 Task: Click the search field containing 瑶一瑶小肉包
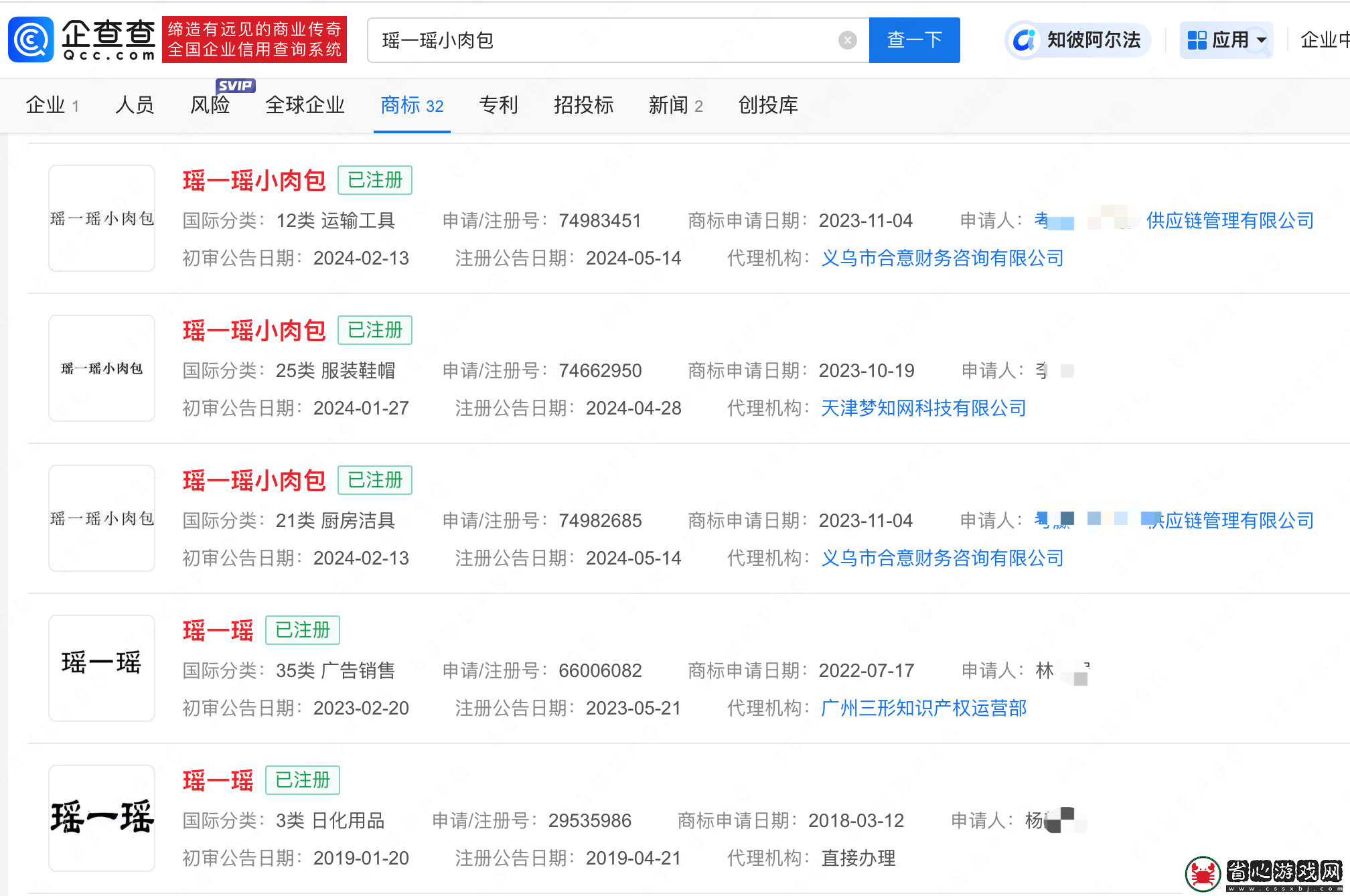pos(617,40)
